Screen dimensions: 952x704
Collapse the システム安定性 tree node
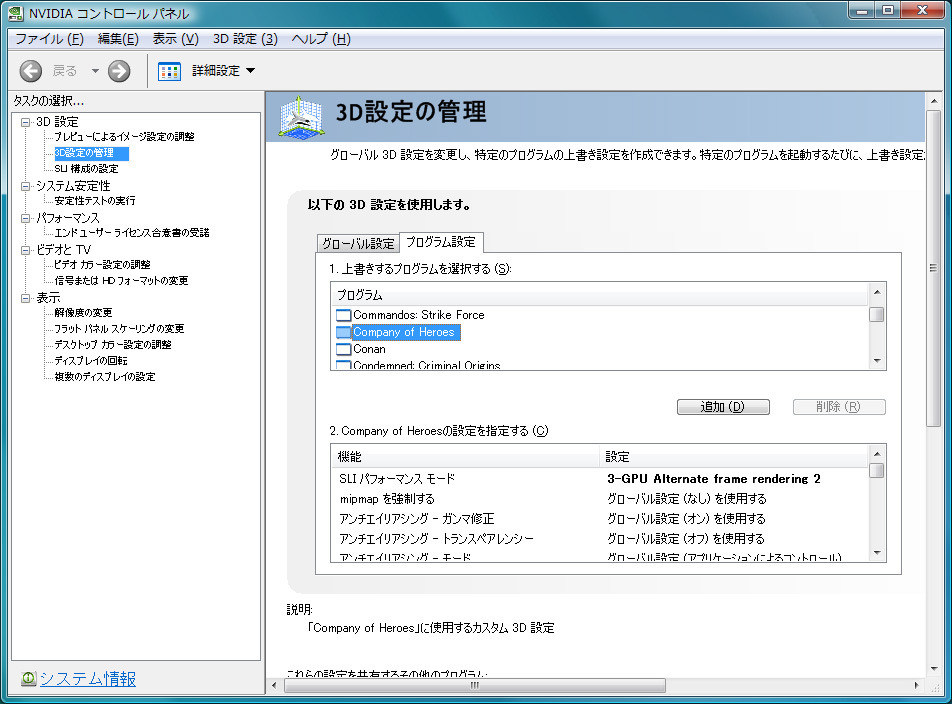(x=26, y=186)
